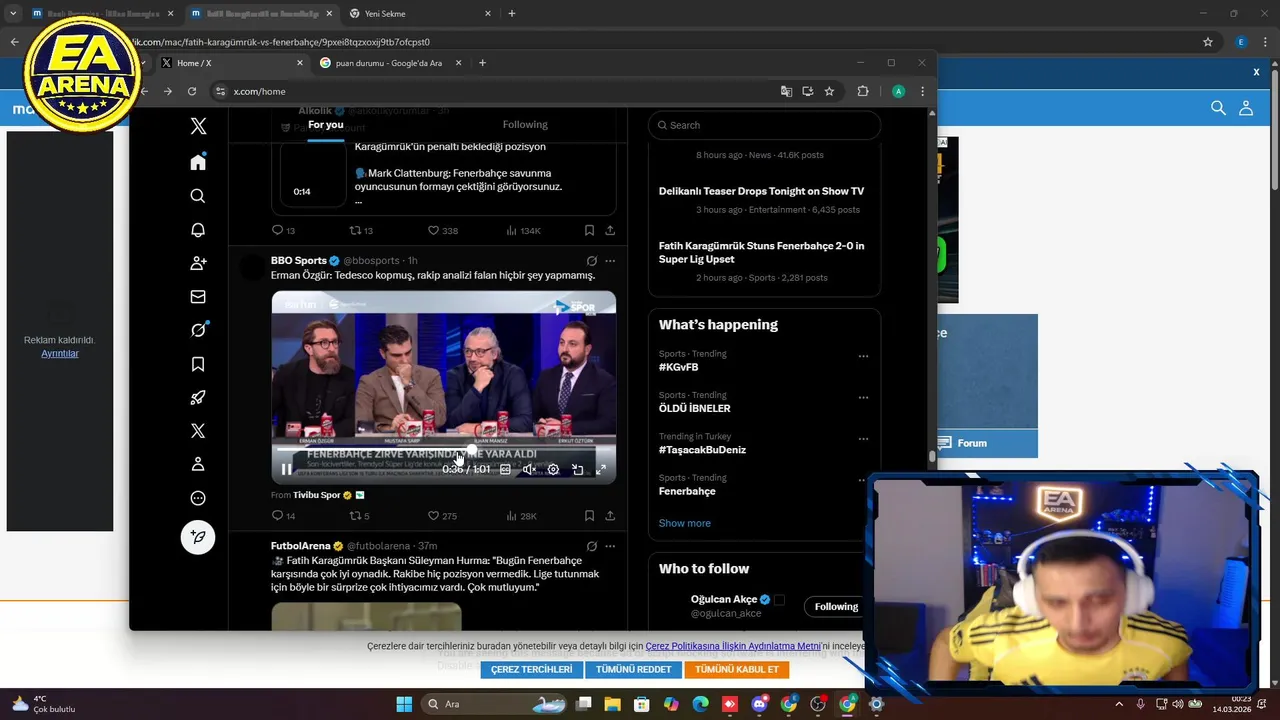Click Show more under trends
Image resolution: width=1280 pixels, height=720 pixels.
coord(684,523)
